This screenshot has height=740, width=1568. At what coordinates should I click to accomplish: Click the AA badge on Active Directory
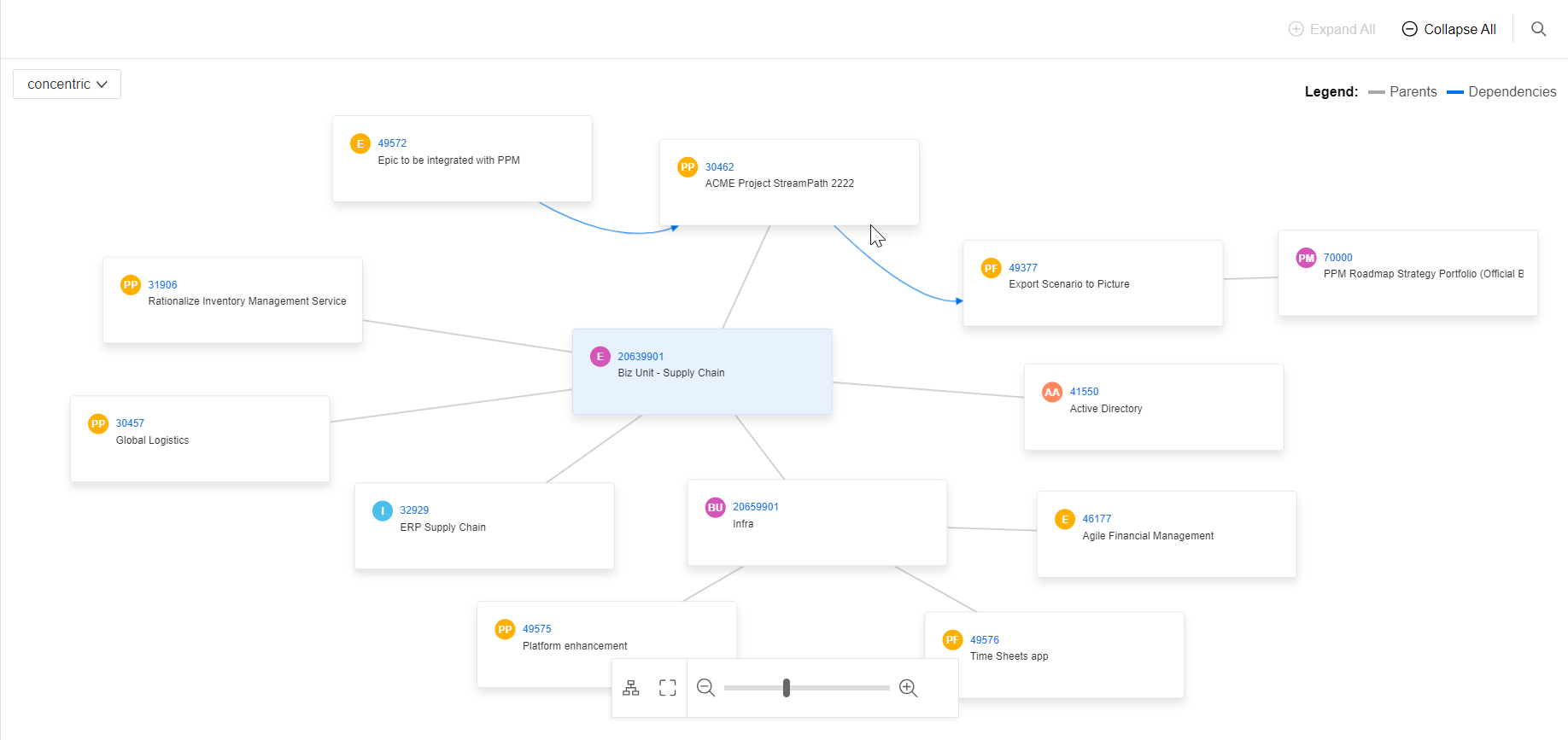(1052, 392)
